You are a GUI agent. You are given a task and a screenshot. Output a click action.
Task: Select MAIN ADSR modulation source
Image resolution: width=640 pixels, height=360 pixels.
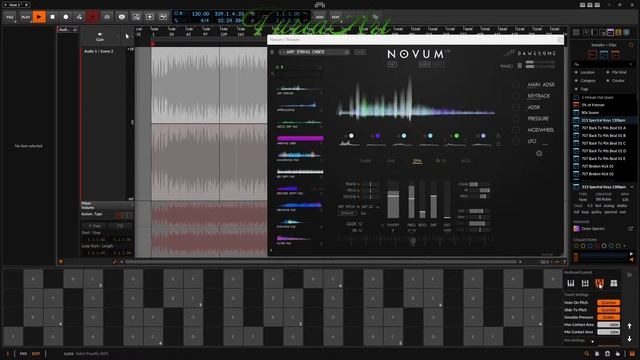point(541,84)
